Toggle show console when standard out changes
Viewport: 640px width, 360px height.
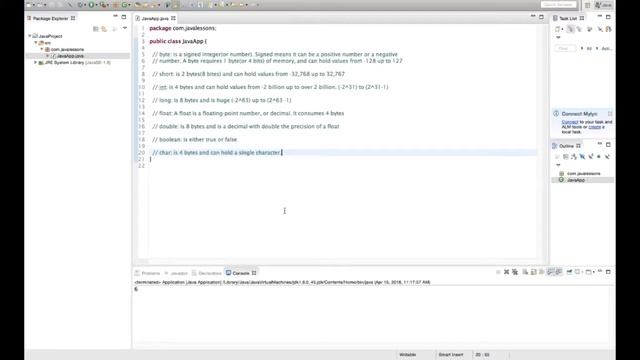click(550, 272)
